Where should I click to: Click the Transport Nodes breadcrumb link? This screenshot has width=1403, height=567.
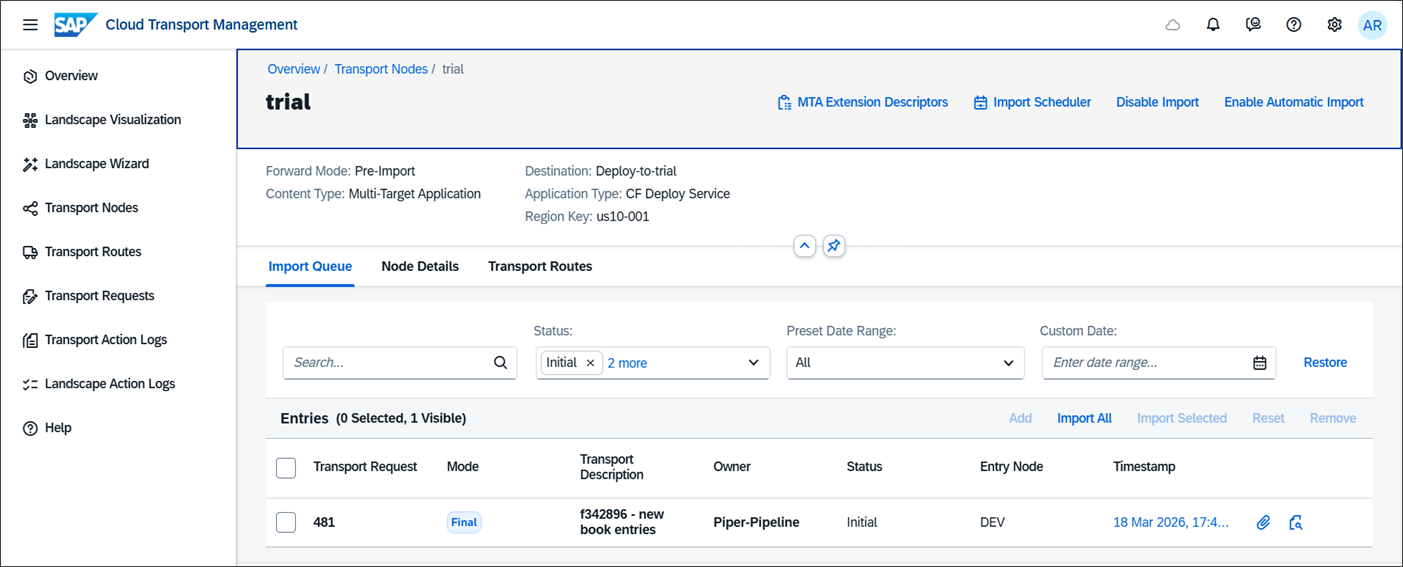(381, 69)
